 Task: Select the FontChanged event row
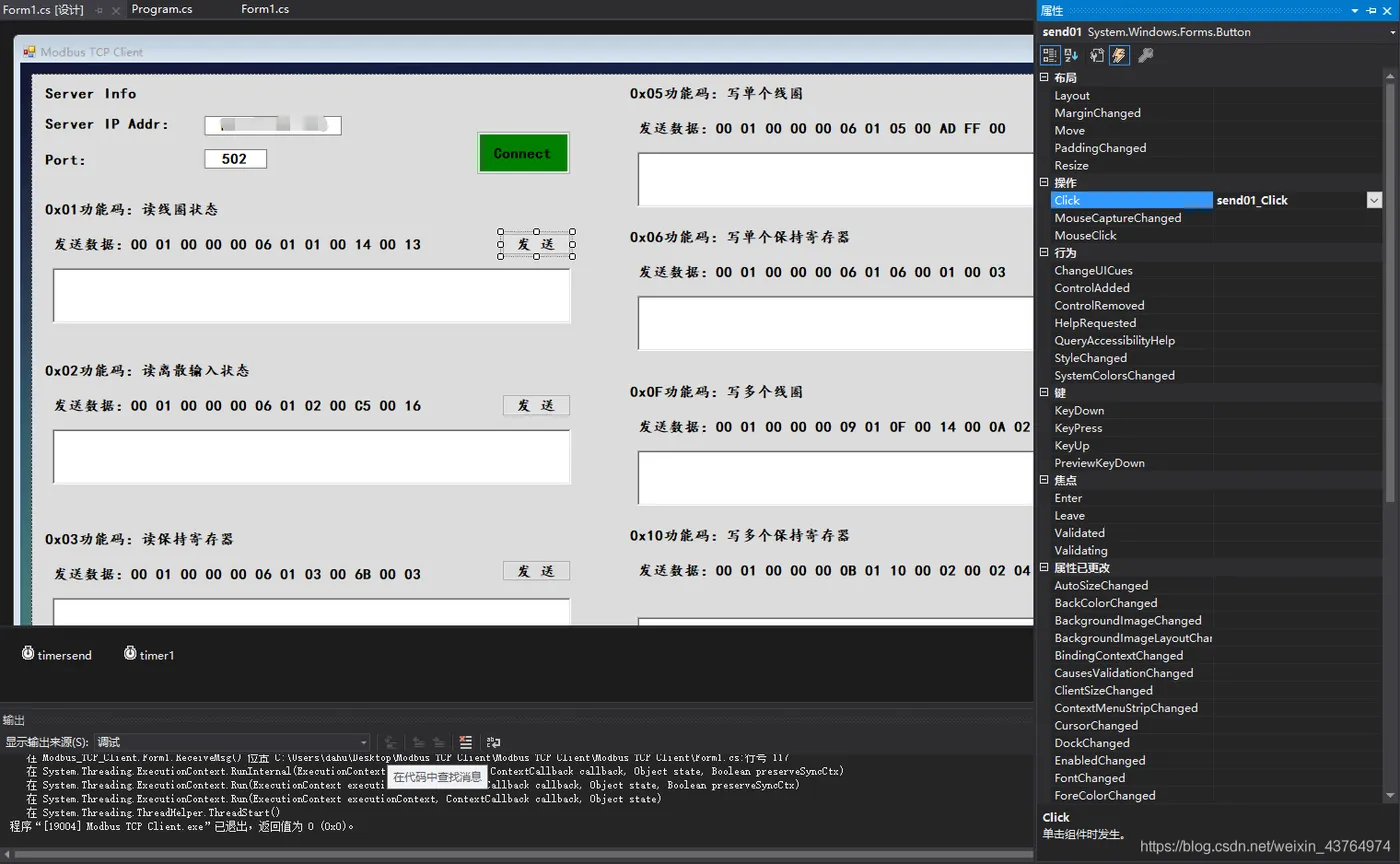pyautogui.click(x=1216, y=778)
